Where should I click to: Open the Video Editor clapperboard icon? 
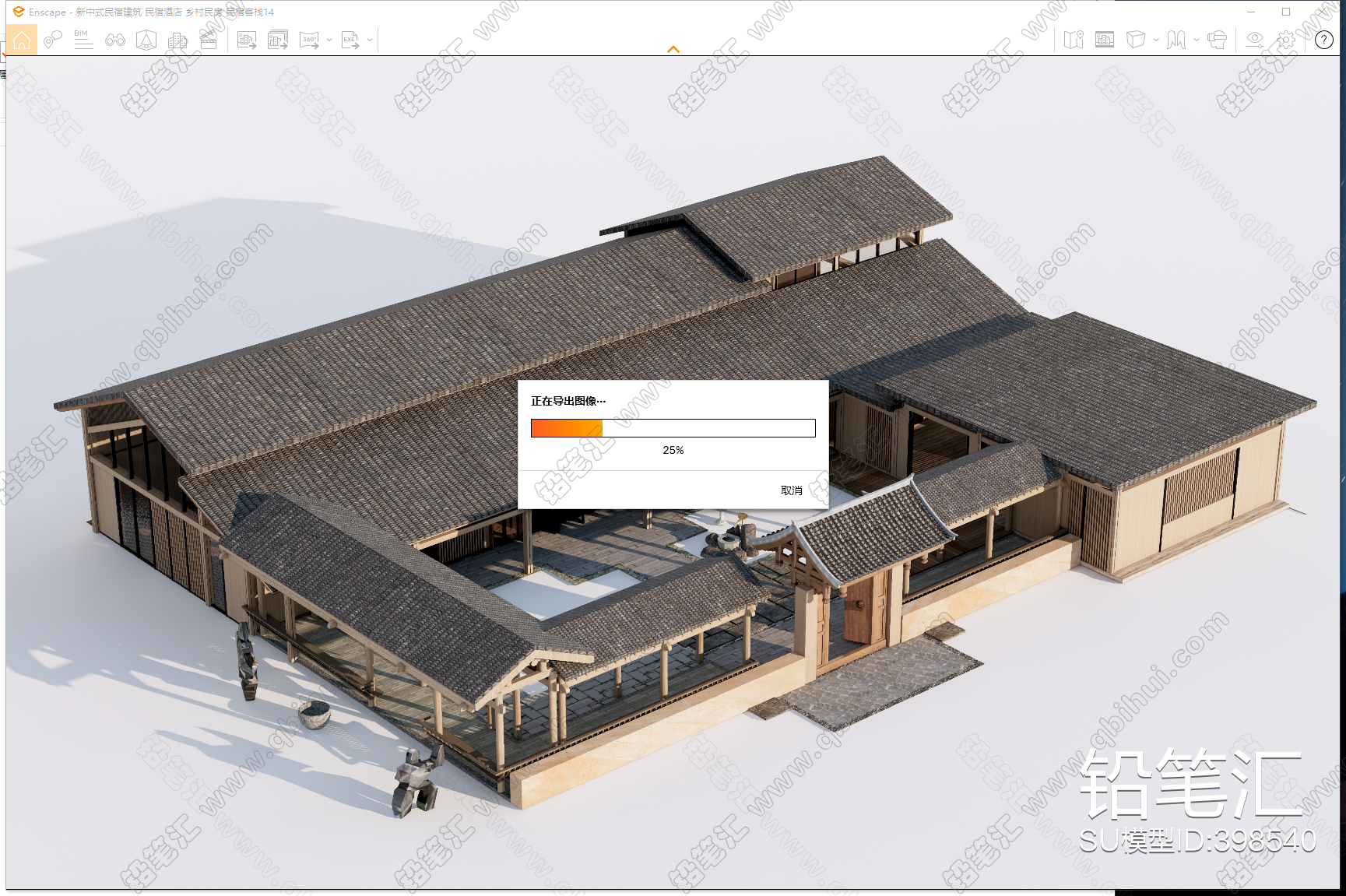(x=209, y=40)
